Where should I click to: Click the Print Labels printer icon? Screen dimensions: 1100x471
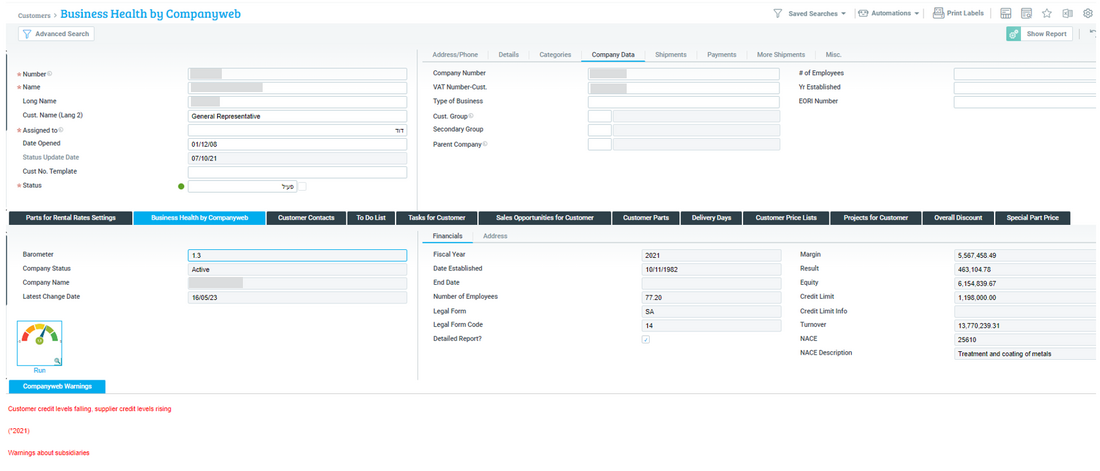tap(938, 14)
